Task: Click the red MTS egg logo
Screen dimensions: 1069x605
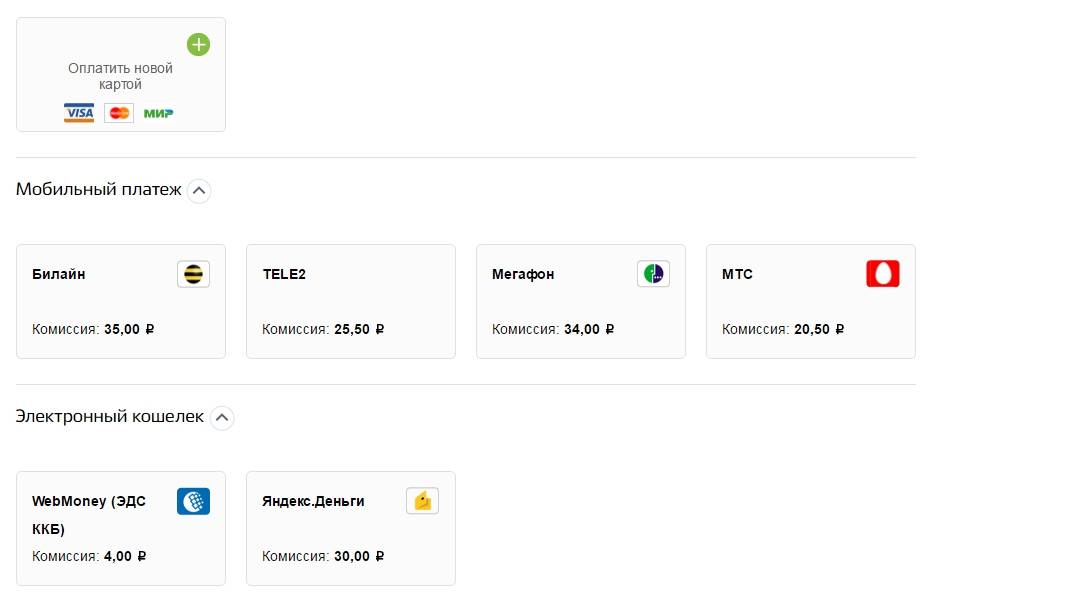Action: coord(883,274)
